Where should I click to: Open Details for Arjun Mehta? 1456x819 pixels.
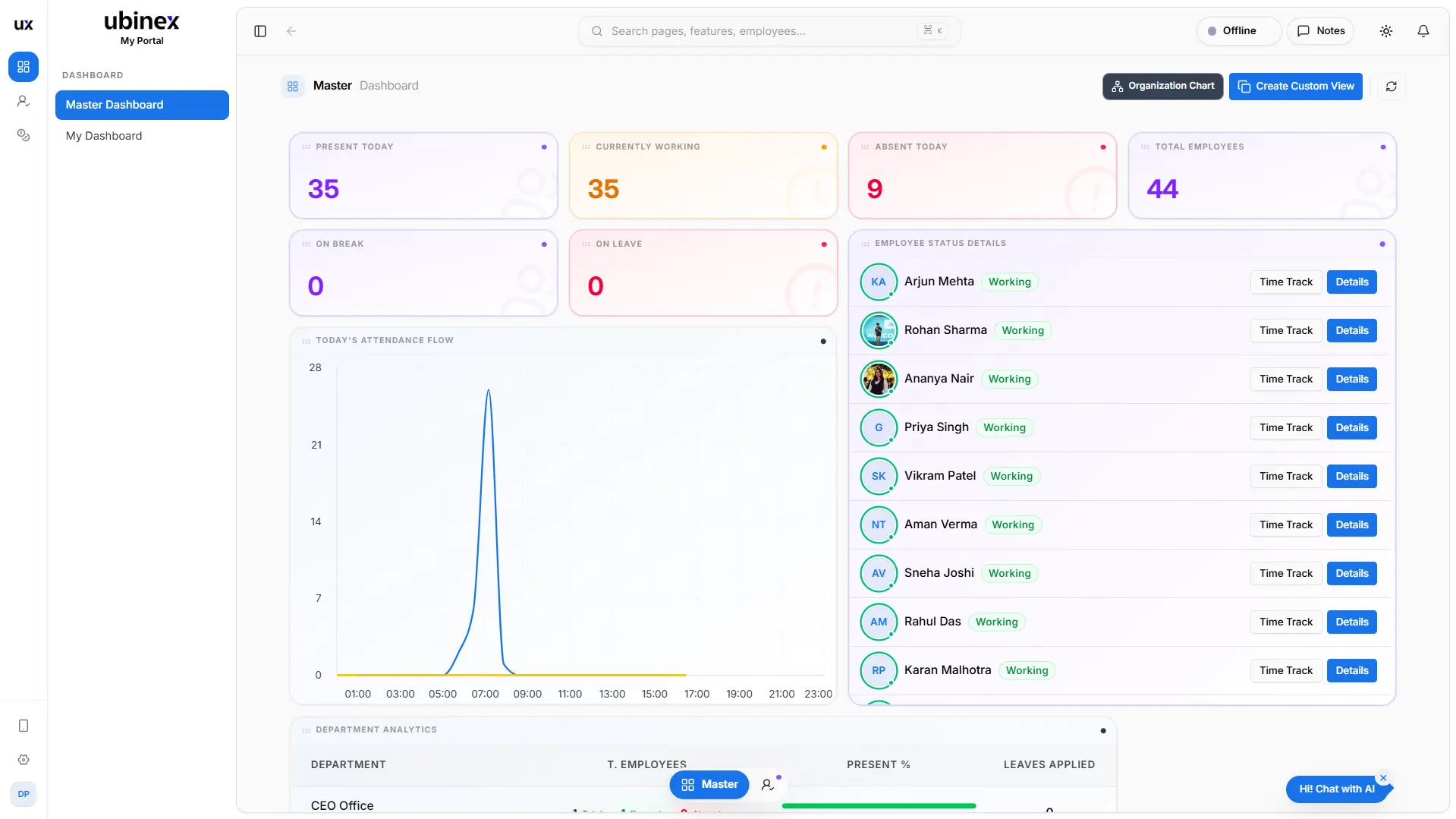(x=1352, y=282)
